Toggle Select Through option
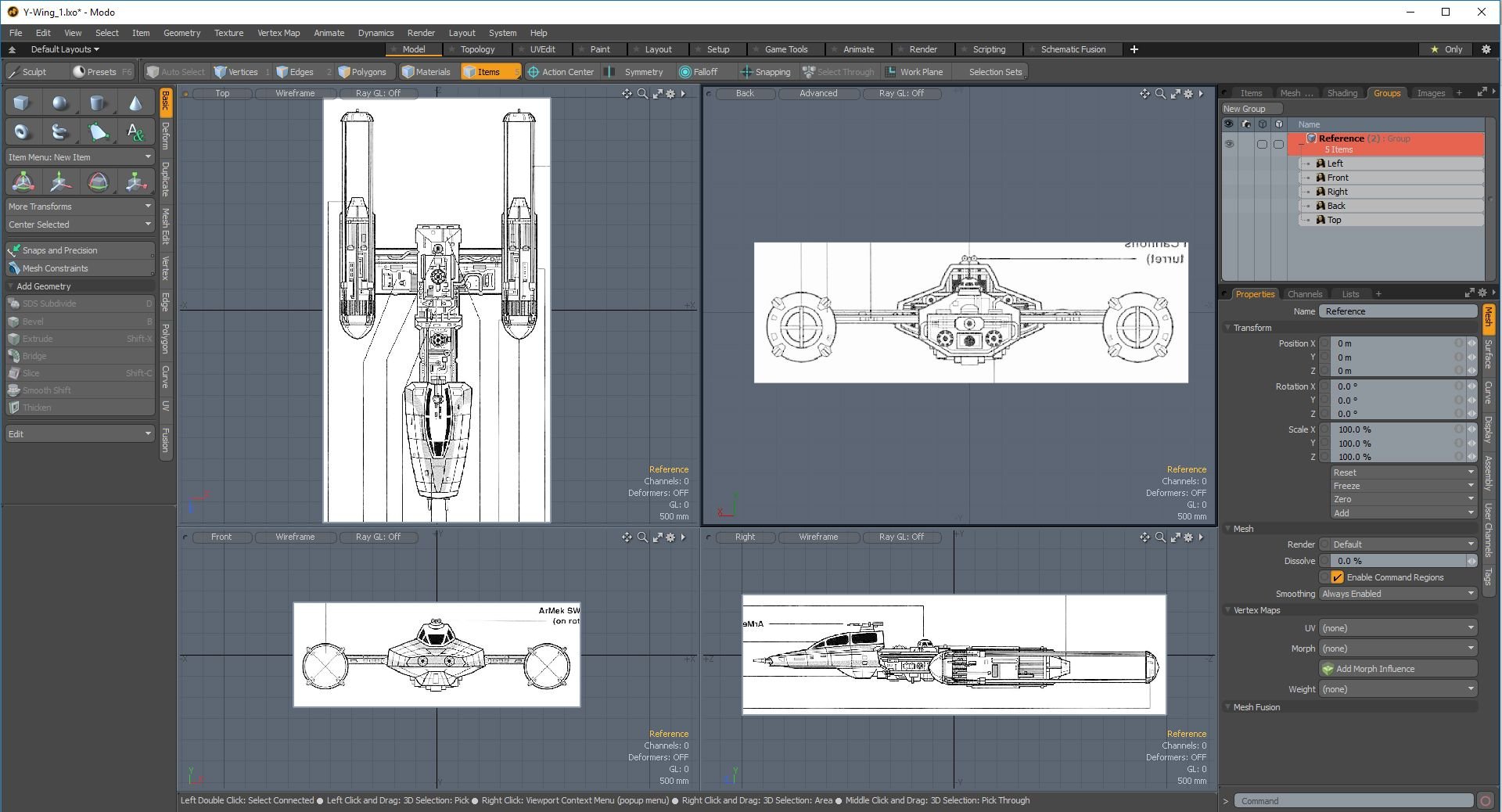 coord(839,72)
